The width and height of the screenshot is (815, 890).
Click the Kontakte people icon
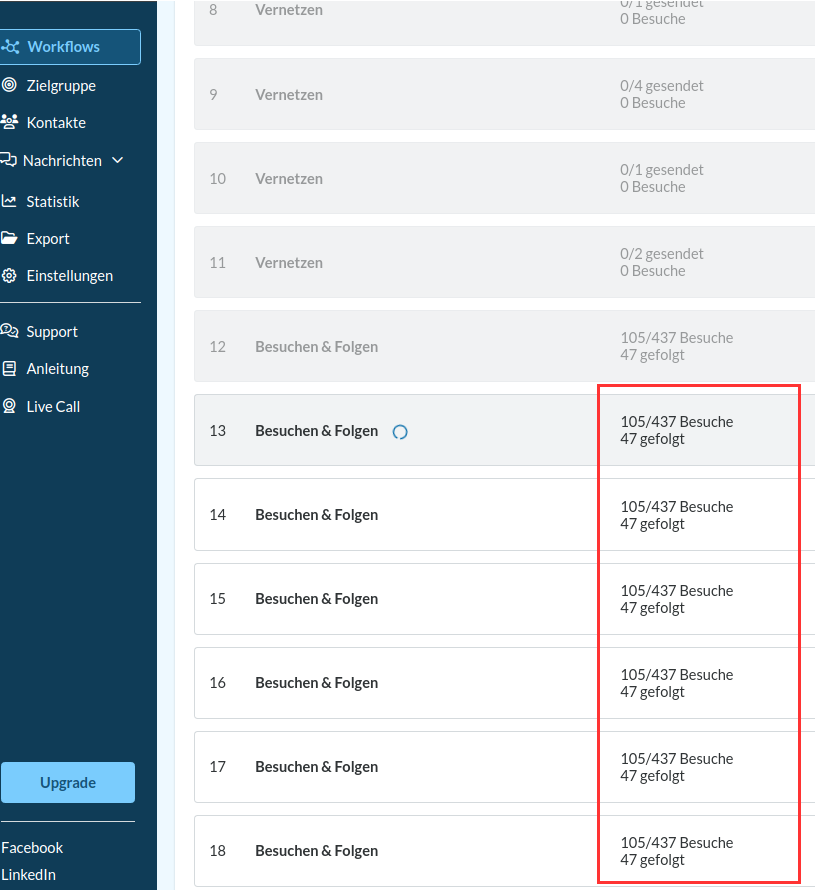pyautogui.click(x=9, y=122)
